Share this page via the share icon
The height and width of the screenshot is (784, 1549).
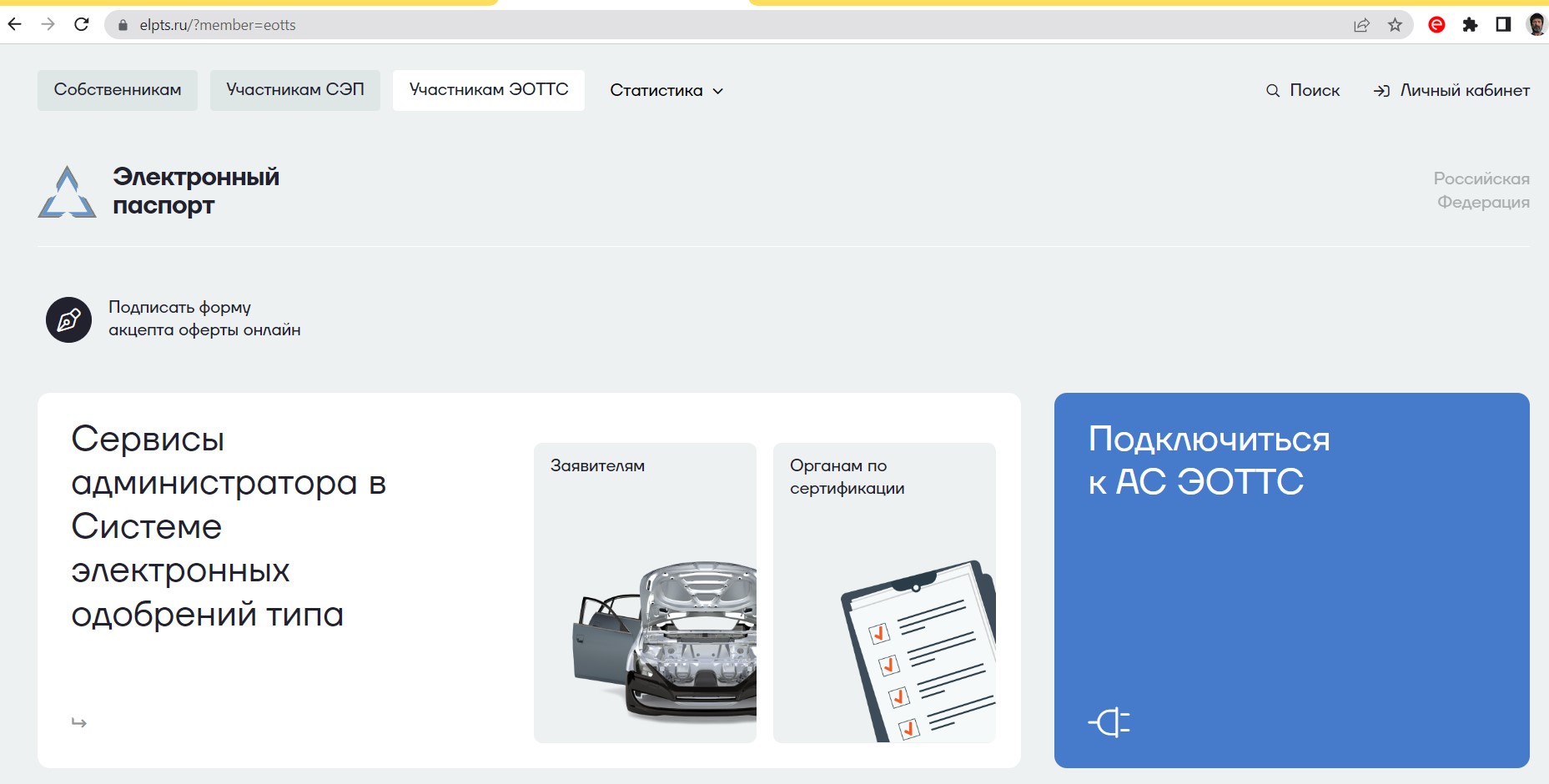[1361, 25]
